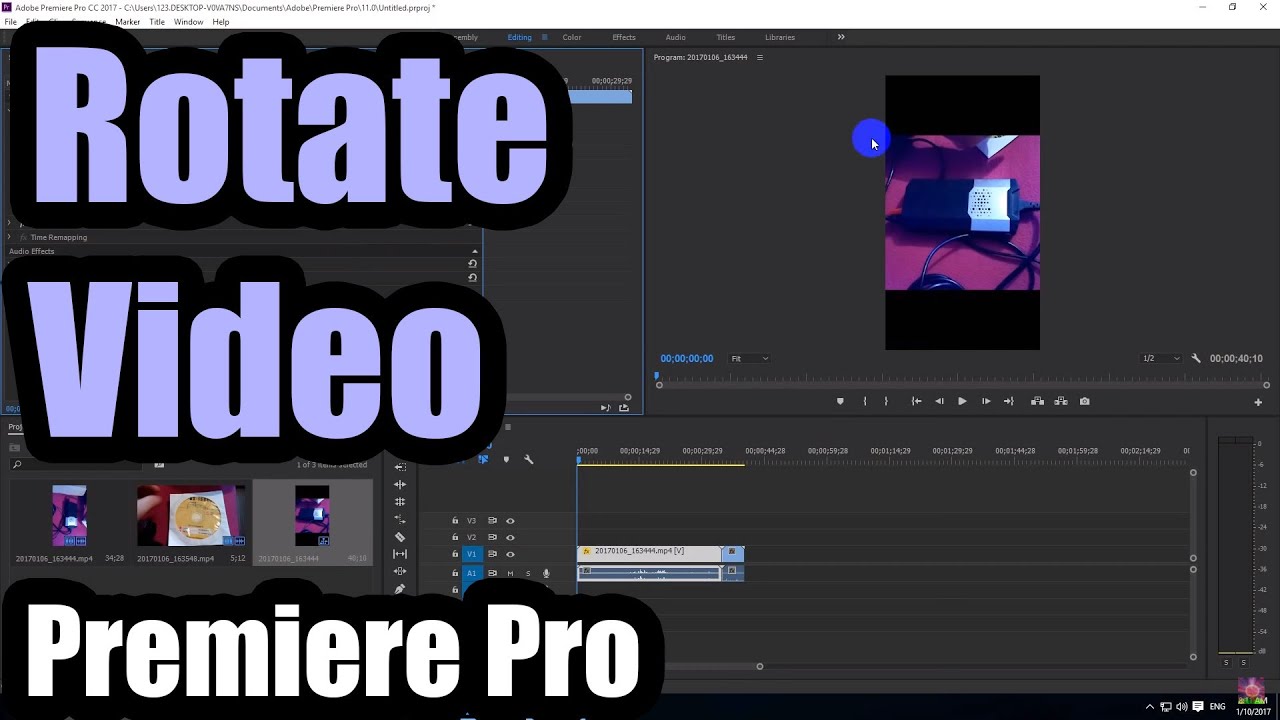Open the Marker menu
1280x720 pixels.
[x=128, y=21]
